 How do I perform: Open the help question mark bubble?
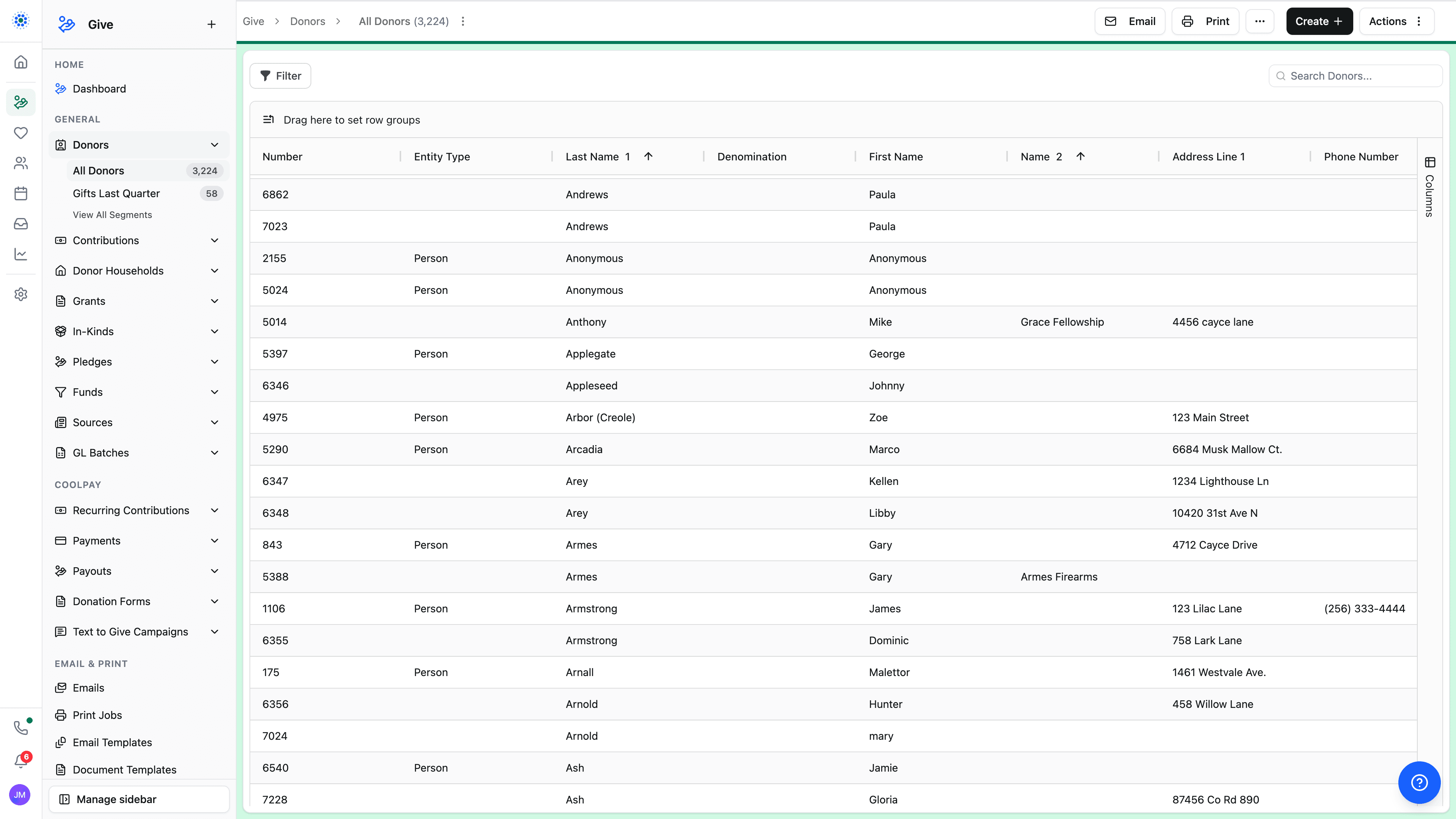pos(1419,783)
